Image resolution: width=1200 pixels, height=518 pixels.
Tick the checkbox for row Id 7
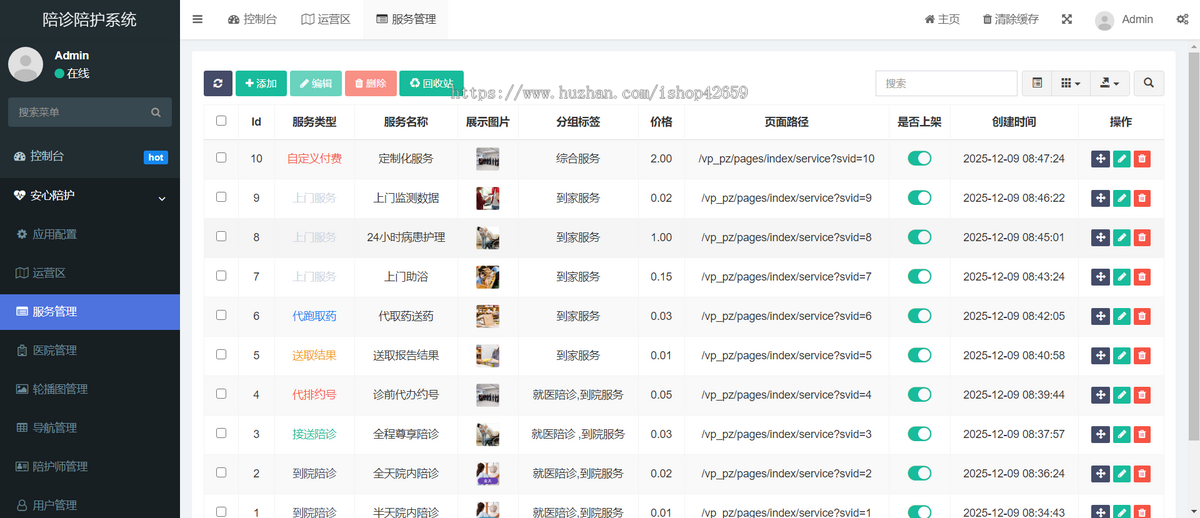(221, 276)
